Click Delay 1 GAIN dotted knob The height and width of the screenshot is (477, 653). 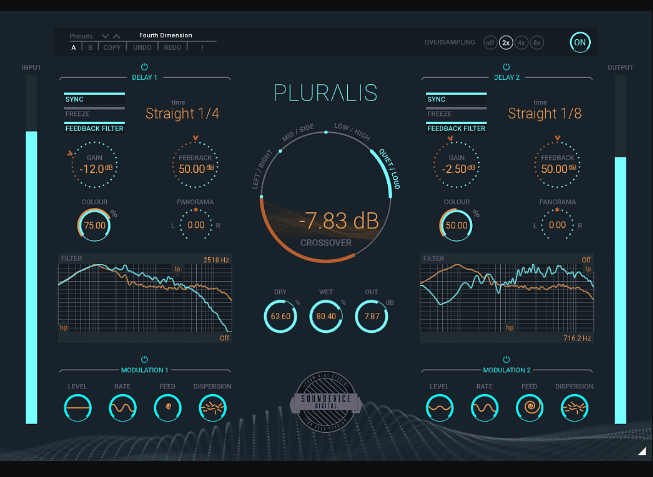(x=95, y=165)
